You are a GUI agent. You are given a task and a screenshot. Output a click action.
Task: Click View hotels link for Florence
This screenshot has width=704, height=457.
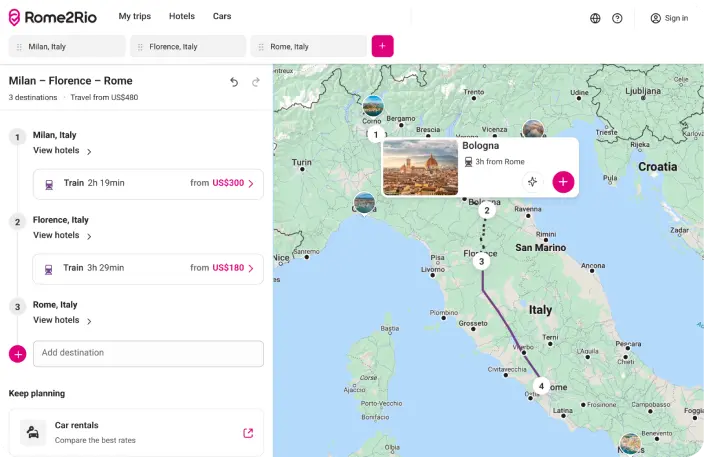tap(56, 235)
